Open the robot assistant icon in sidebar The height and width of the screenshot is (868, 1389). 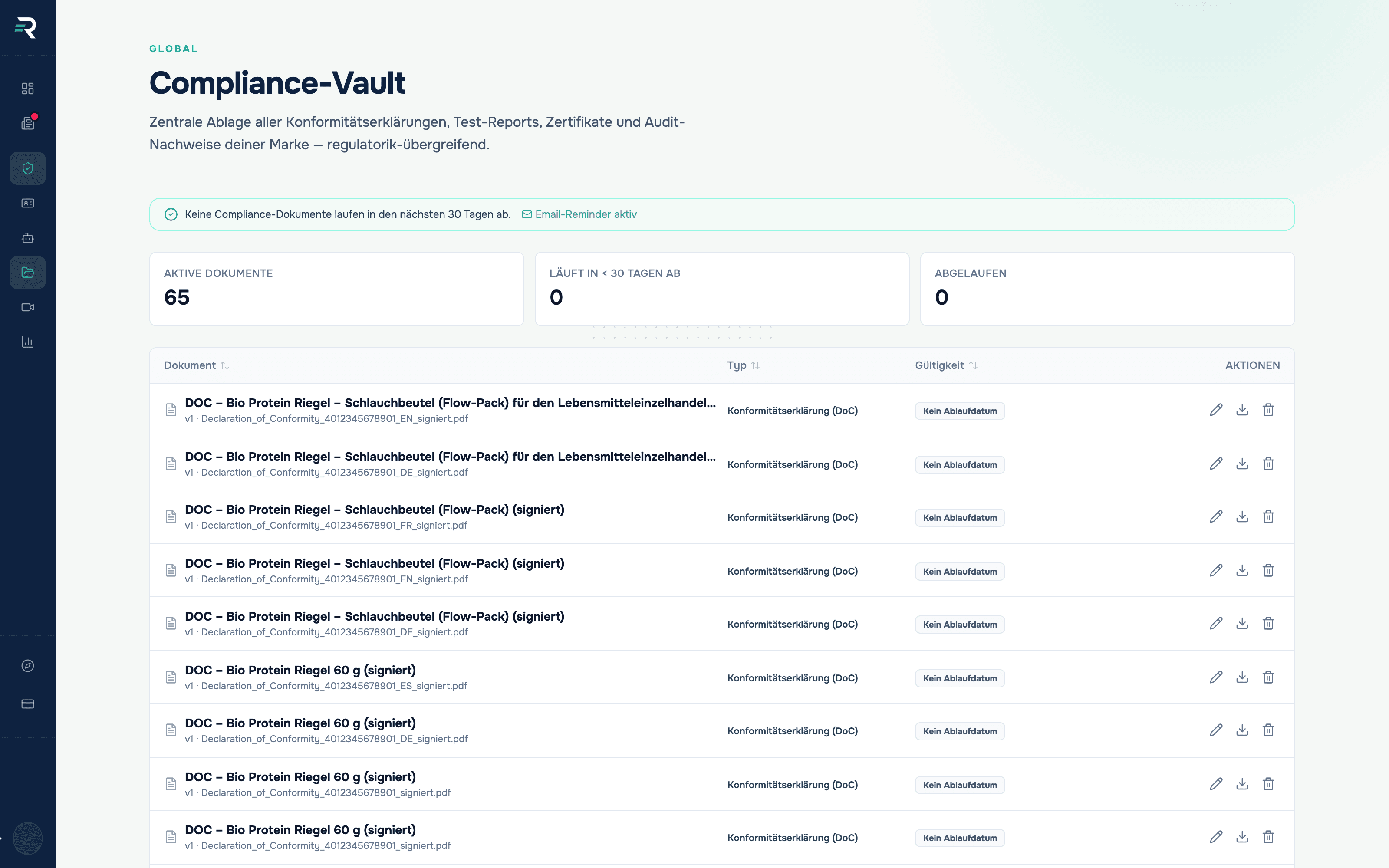27,238
